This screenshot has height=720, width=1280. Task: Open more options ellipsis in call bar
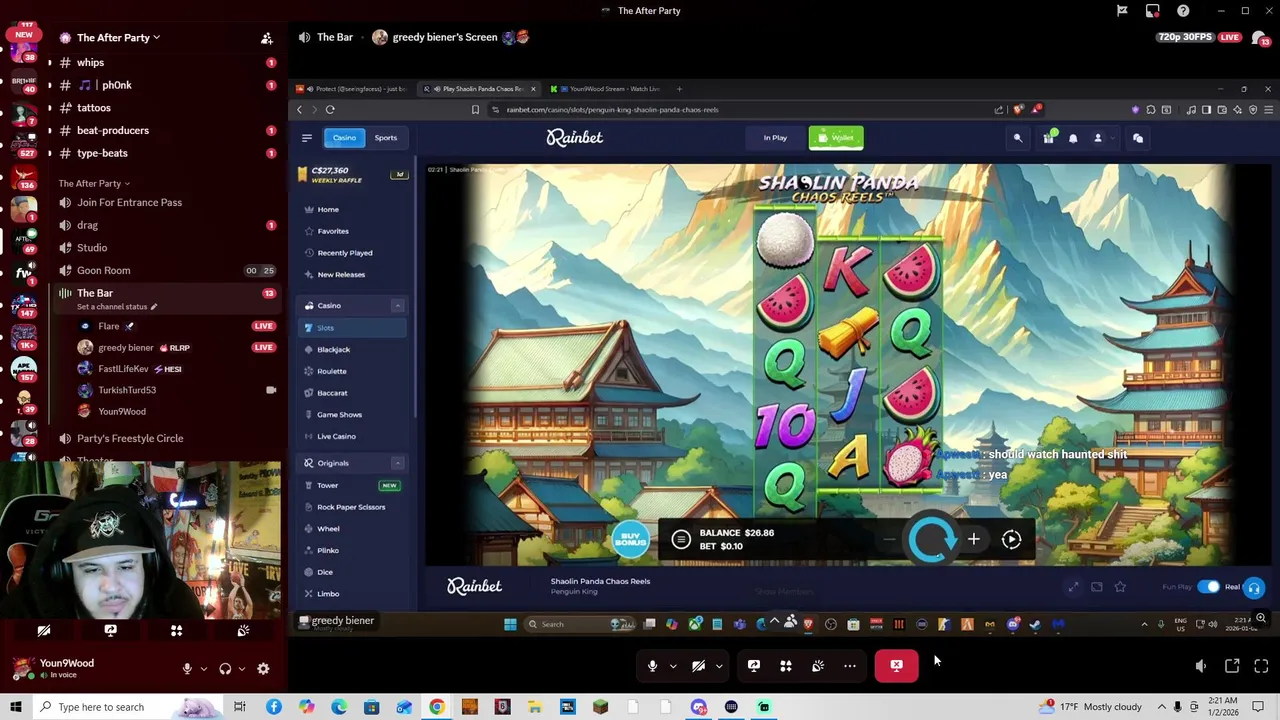click(850, 666)
